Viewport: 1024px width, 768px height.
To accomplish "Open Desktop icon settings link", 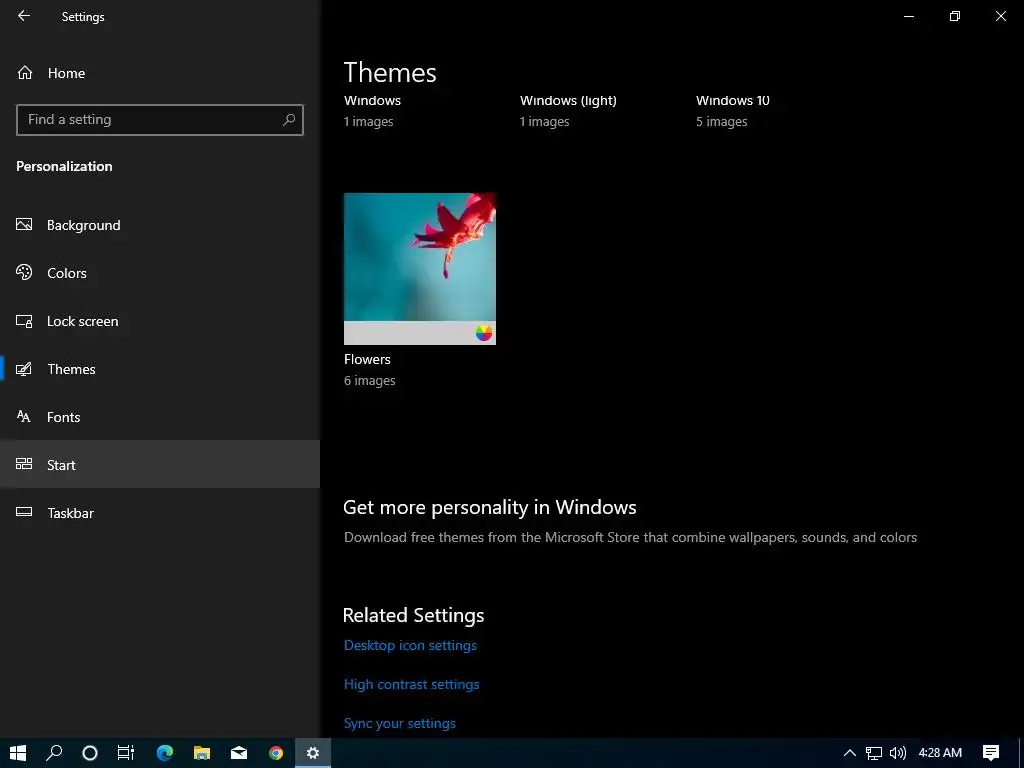I will (410, 645).
